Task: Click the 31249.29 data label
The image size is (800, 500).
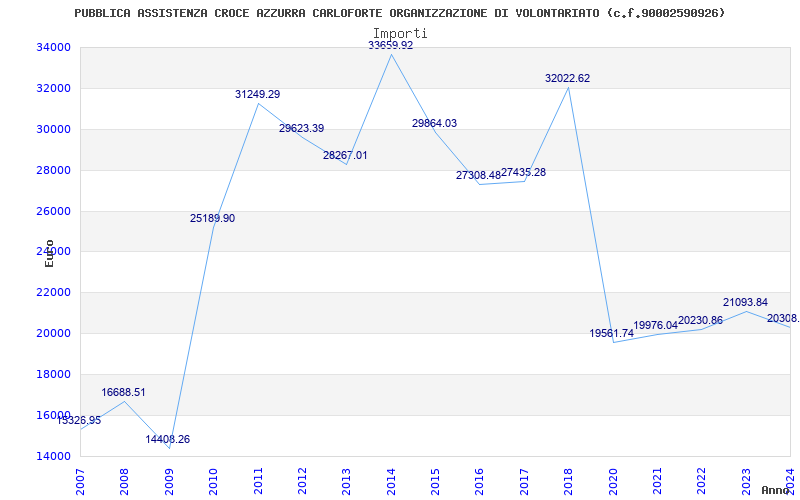Action: click(258, 94)
